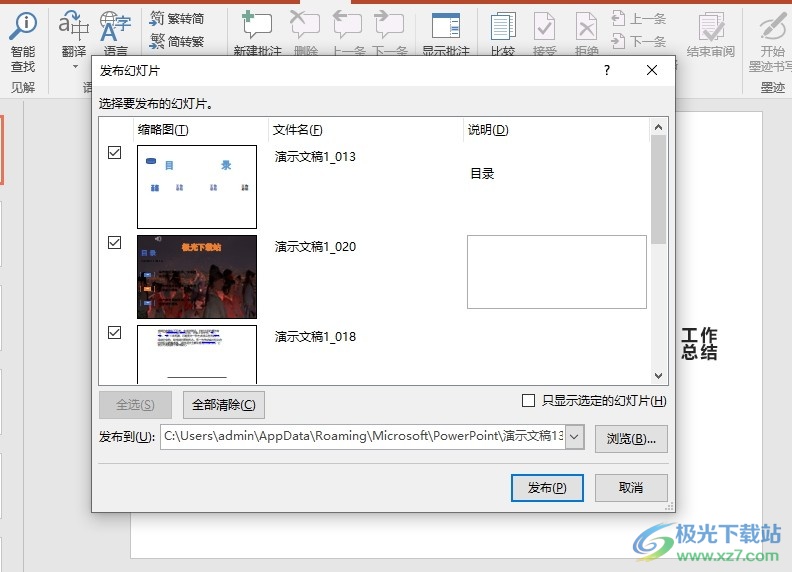Screen dimensions: 792x572
Task: Click the Translate (翻译) icon
Action: pos(74,25)
